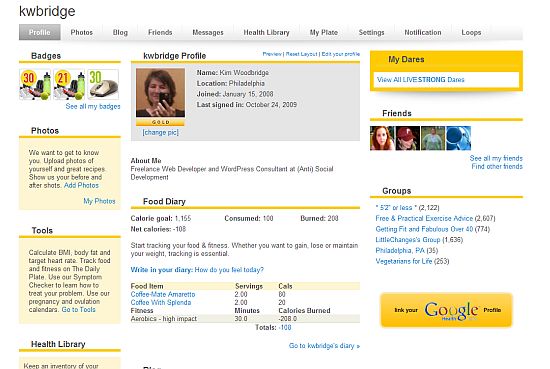The height and width of the screenshot is (369, 550).
Task: Click the Servings column header
Action: pos(249,286)
